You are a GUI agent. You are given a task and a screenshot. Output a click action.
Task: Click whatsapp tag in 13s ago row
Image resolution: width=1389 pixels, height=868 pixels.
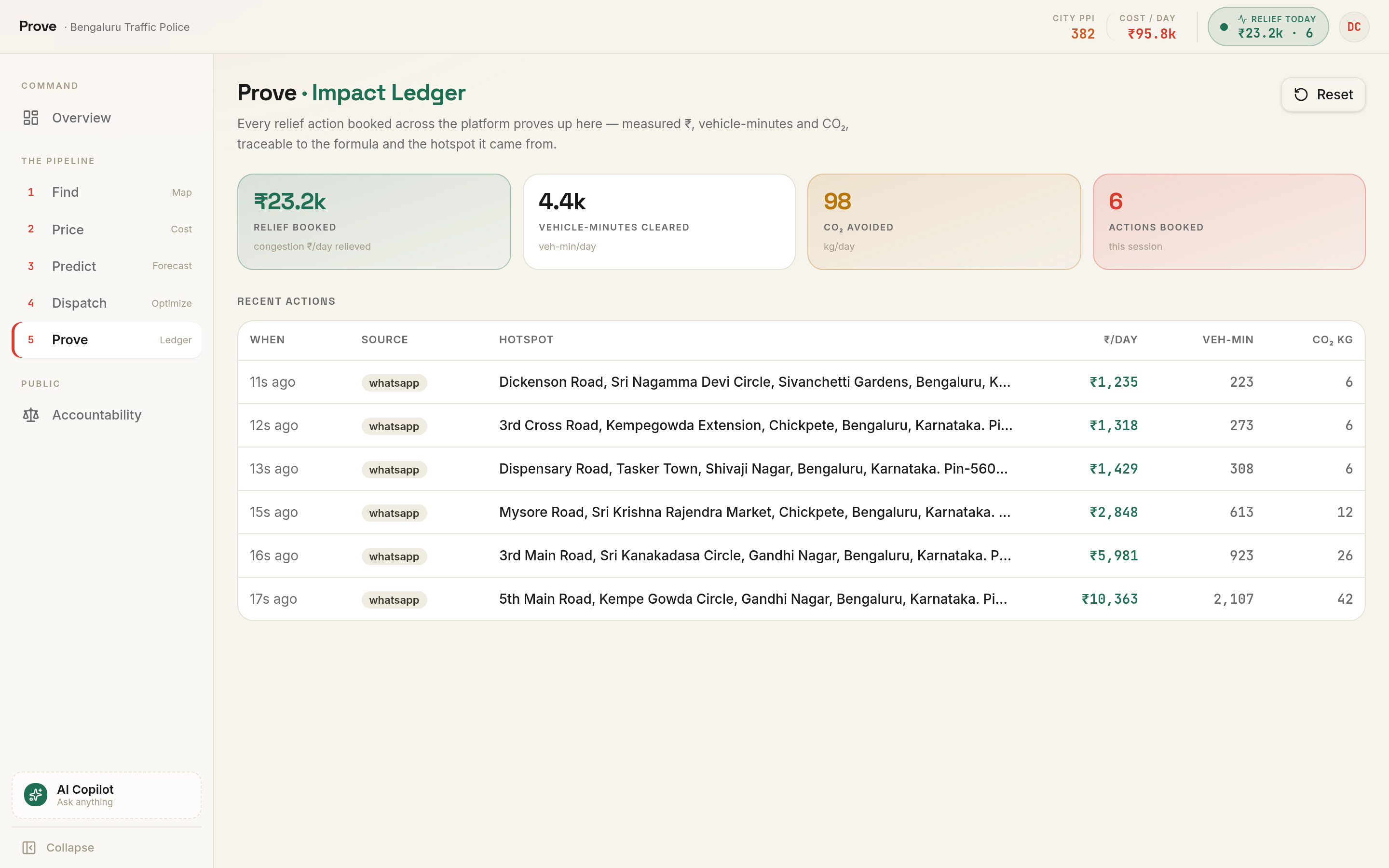395,470
